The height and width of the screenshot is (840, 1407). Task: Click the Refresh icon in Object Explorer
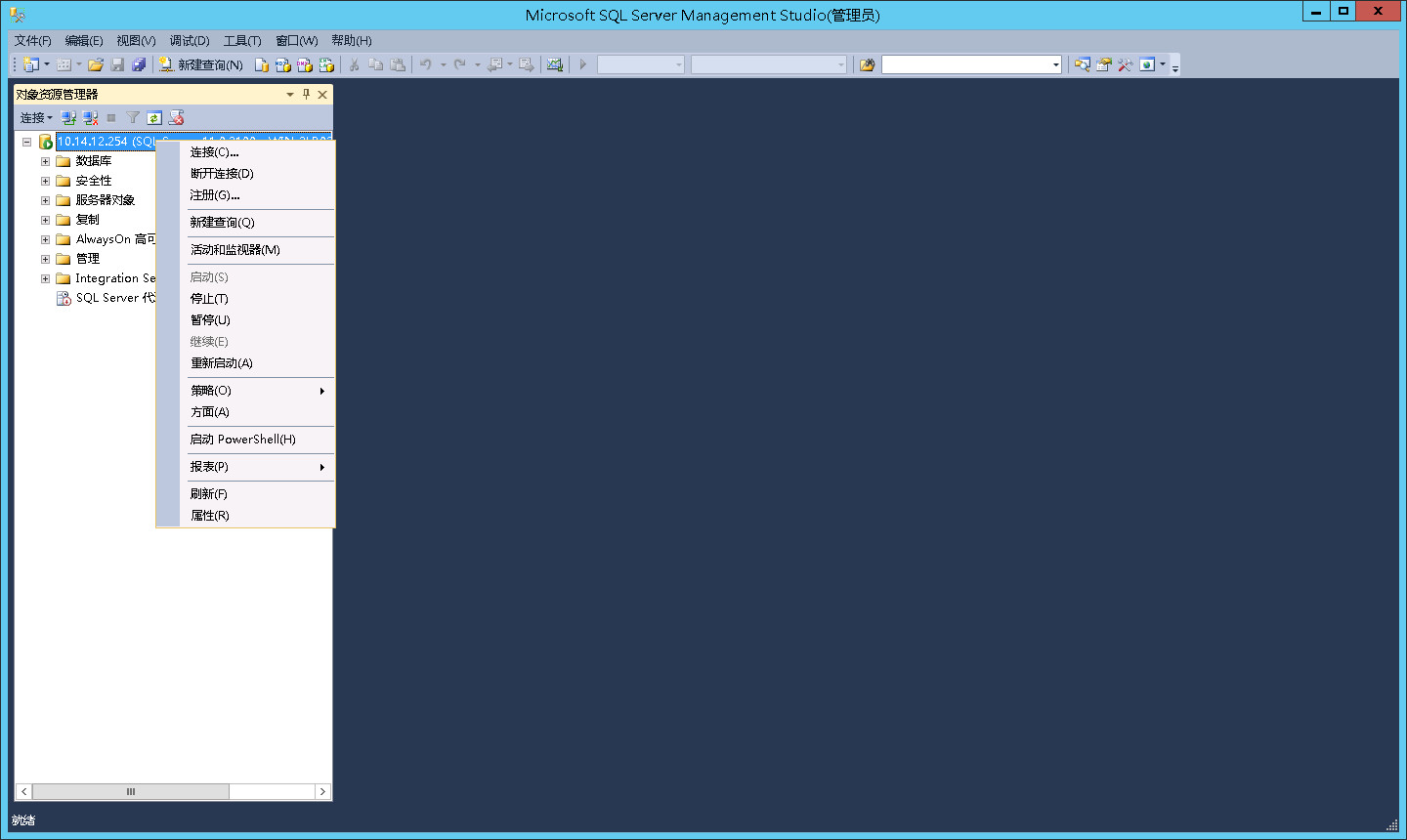(x=154, y=117)
